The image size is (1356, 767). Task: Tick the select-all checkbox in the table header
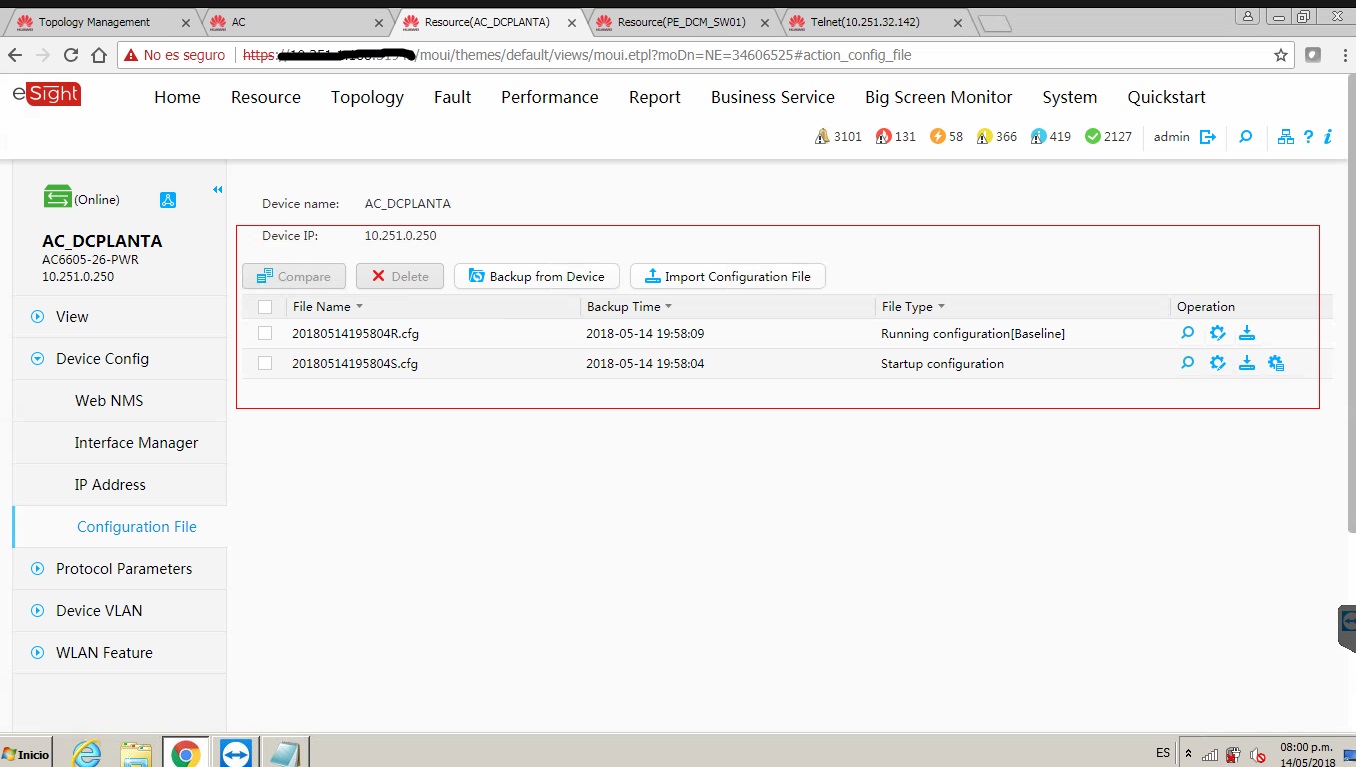tap(265, 307)
